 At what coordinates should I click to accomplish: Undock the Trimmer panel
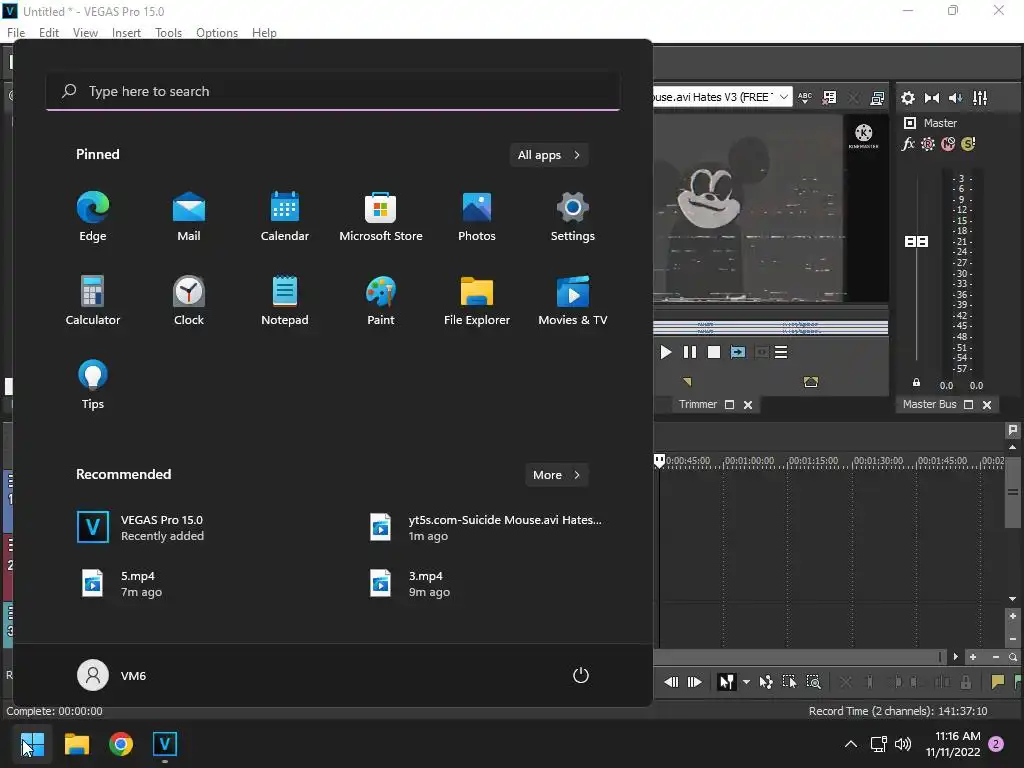coord(729,405)
